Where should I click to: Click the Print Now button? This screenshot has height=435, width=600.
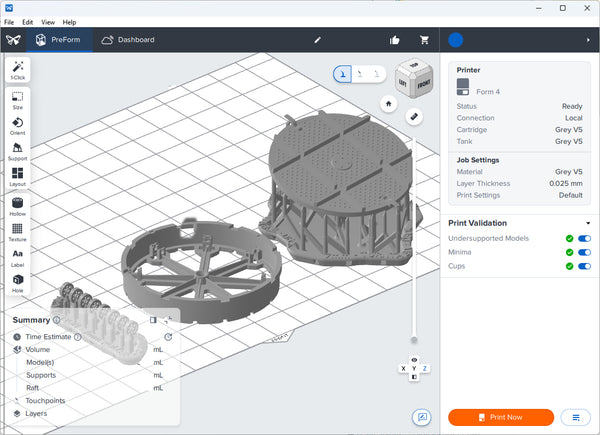click(x=501, y=417)
